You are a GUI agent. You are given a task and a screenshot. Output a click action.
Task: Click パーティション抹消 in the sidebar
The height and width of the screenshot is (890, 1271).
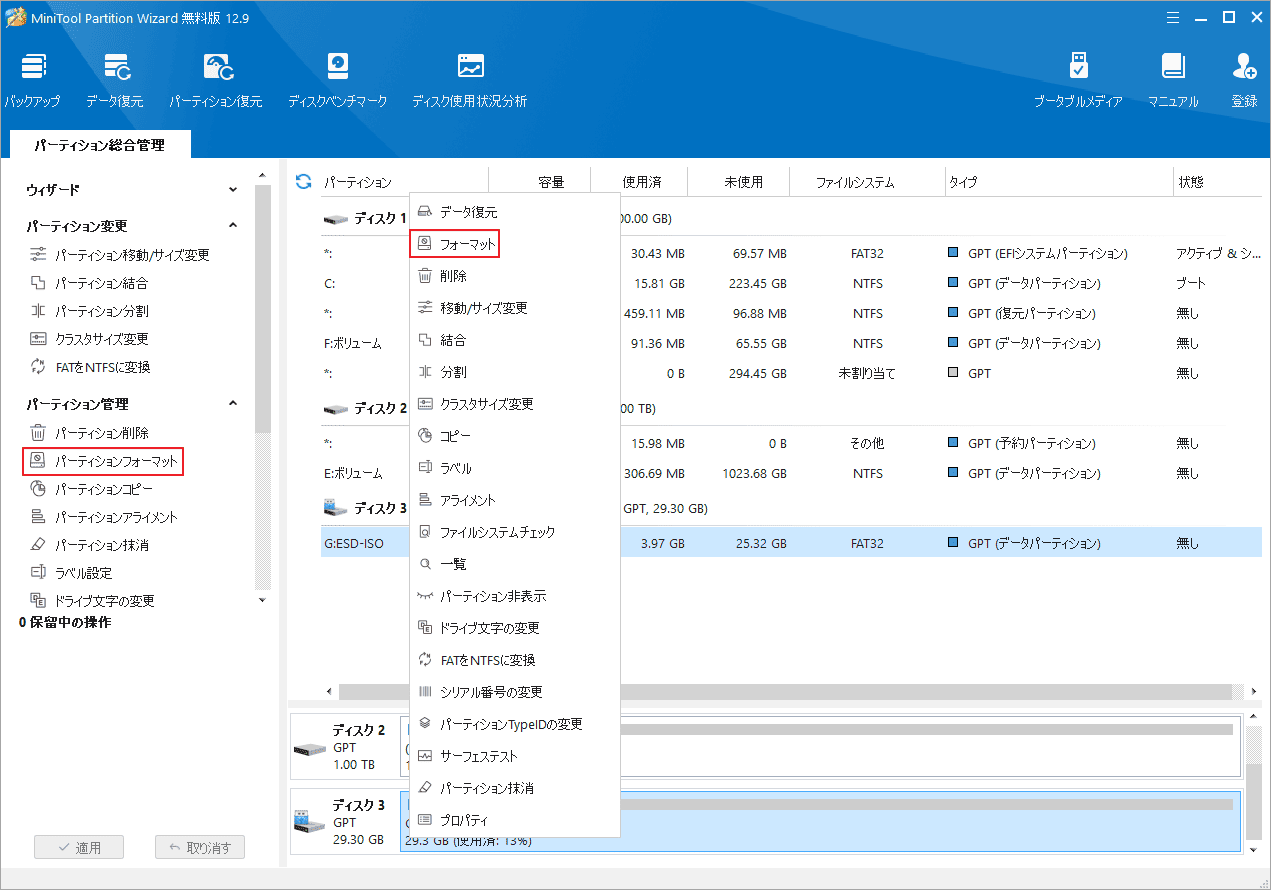click(88, 545)
